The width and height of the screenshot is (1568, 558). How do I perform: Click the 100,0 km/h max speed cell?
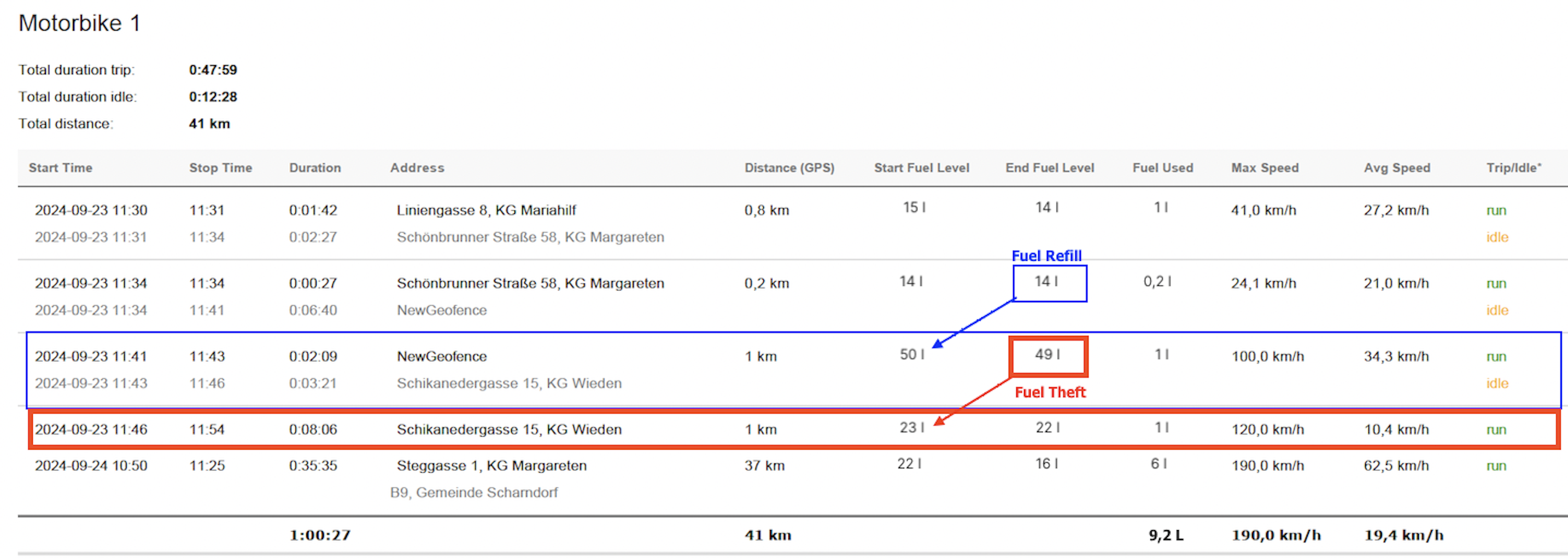(1268, 356)
